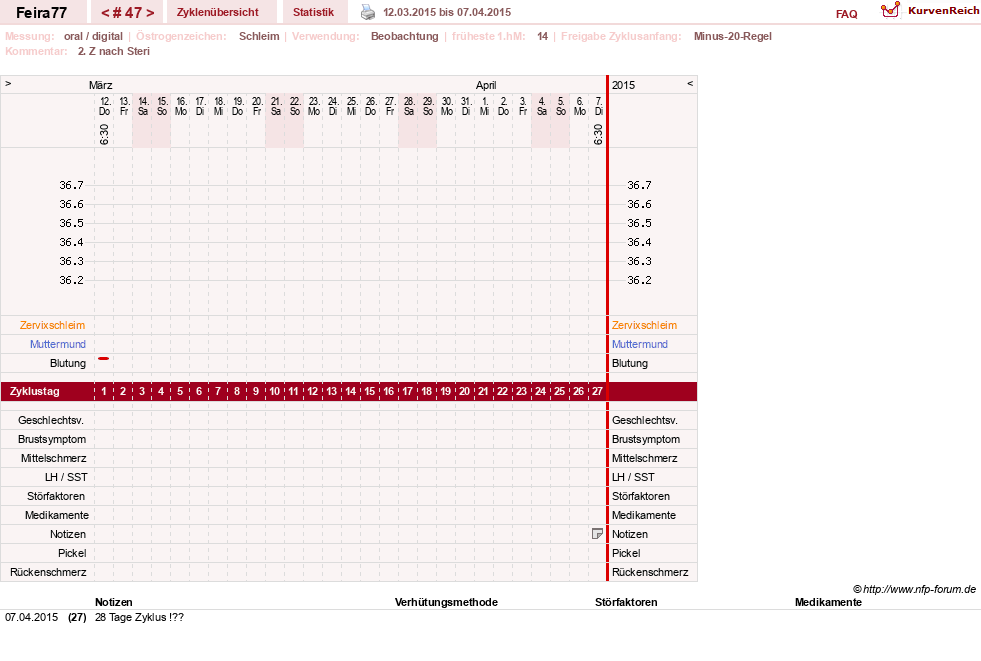Click the left Geschlechtsv. row label

(x=51, y=420)
